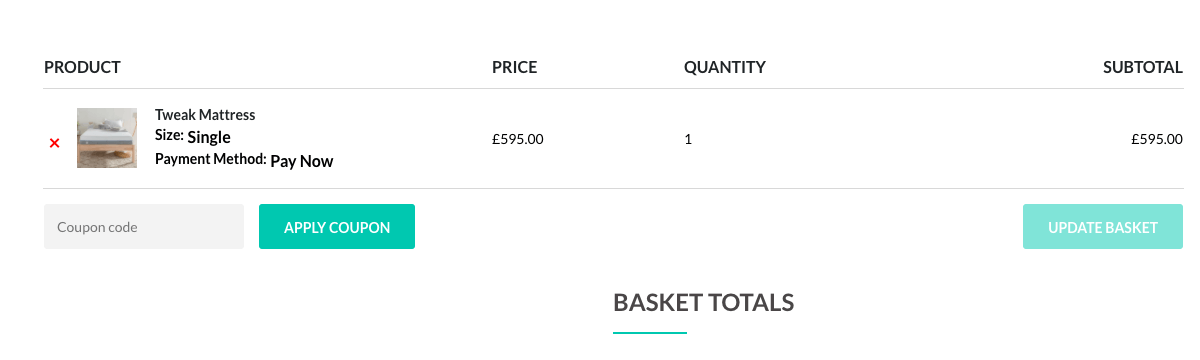
Task: Click the SUBTOTAL column header
Action: pyautogui.click(x=1143, y=68)
